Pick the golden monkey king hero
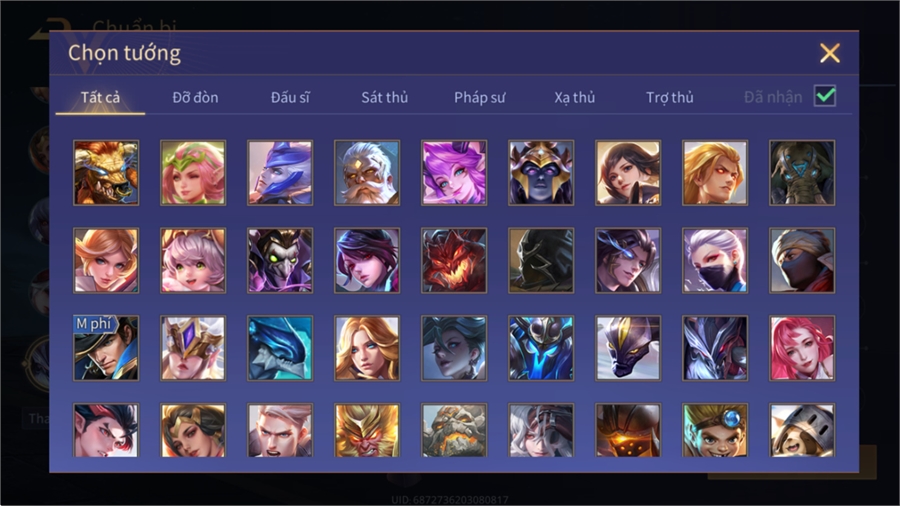Screen dimensions: 900x506 [x=367, y=430]
